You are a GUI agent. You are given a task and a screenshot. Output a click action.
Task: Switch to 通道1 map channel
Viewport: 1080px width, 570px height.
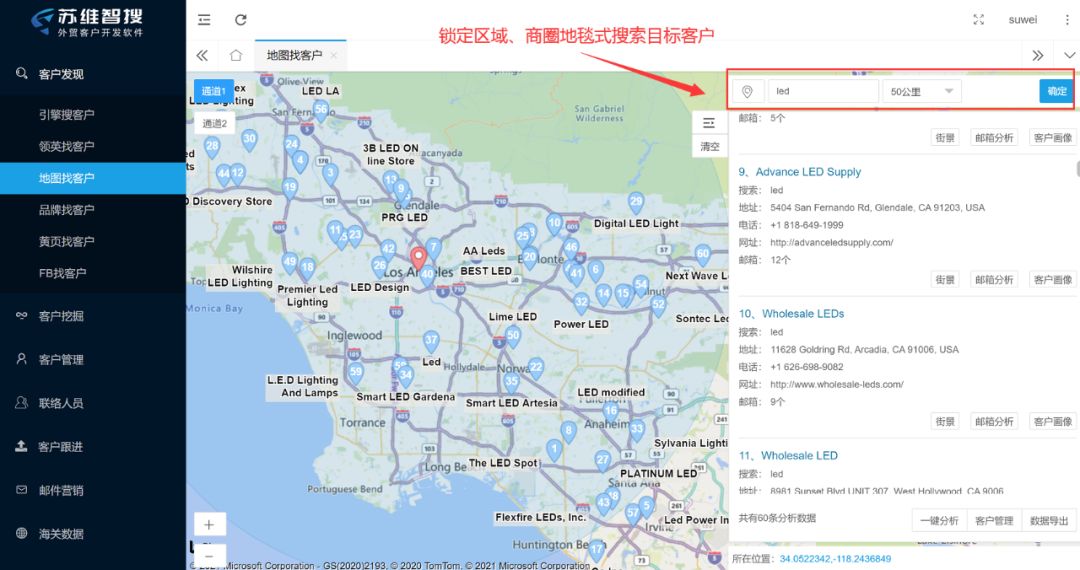(x=214, y=91)
